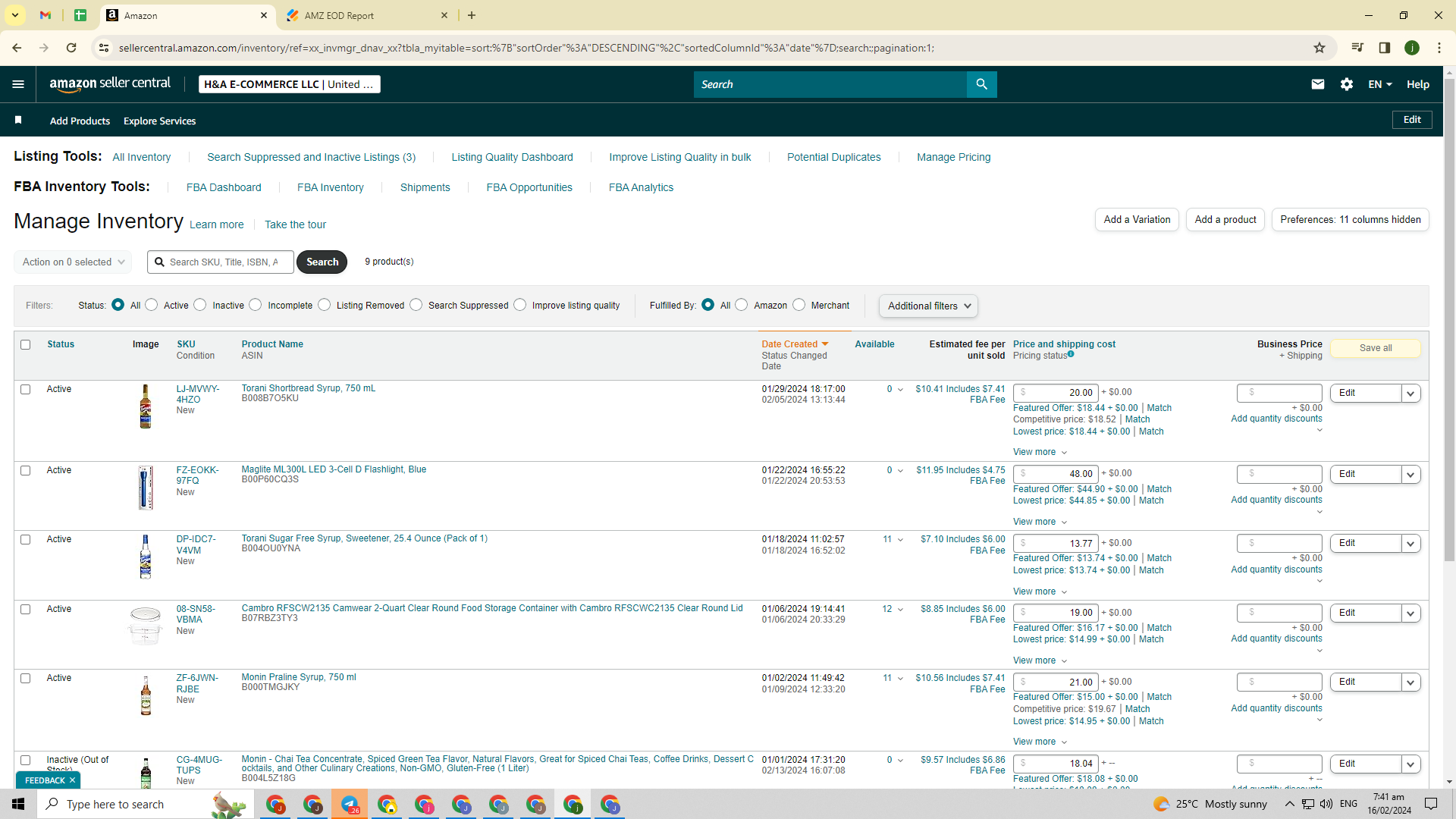
Task: Open Listing Quality Dashboard
Action: [x=513, y=157]
